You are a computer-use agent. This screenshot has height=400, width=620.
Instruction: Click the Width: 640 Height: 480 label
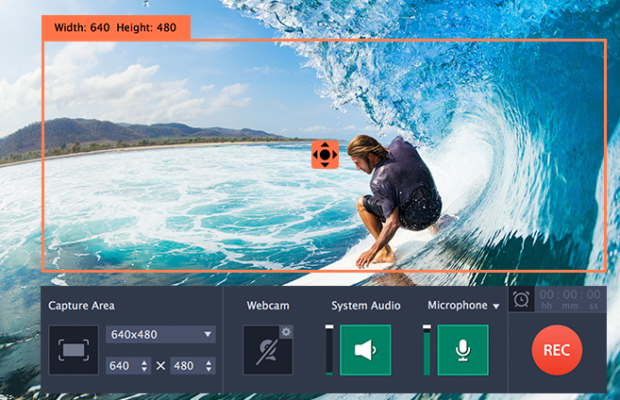(115, 28)
